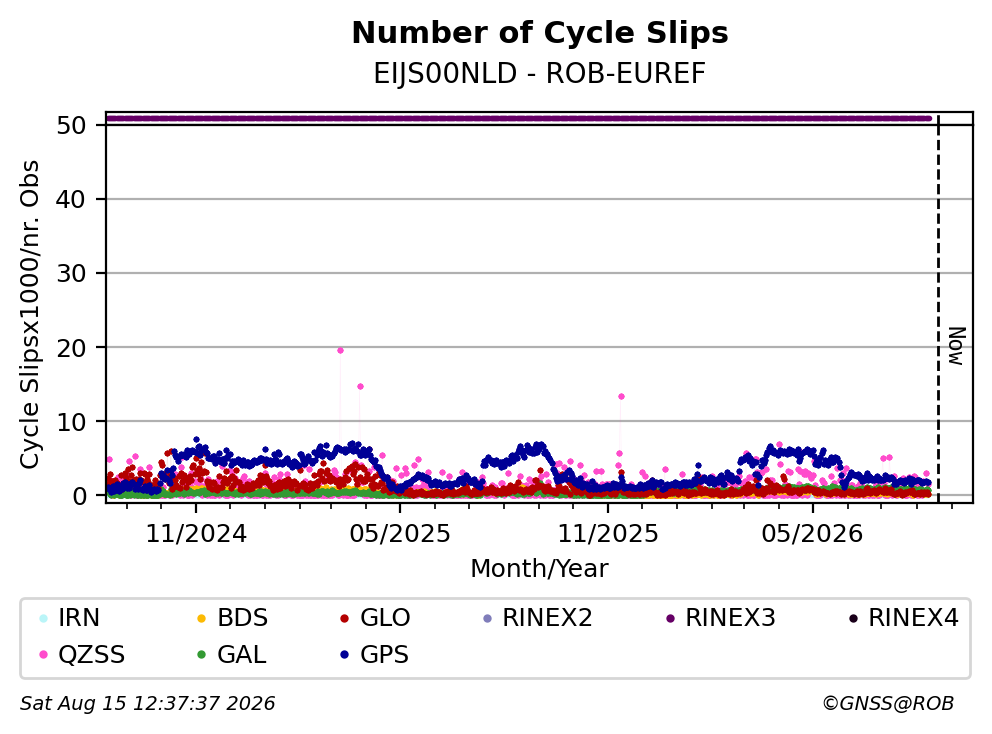Click the 05/2026 x-axis tick label
This screenshot has width=992, height=734.
click(812, 535)
